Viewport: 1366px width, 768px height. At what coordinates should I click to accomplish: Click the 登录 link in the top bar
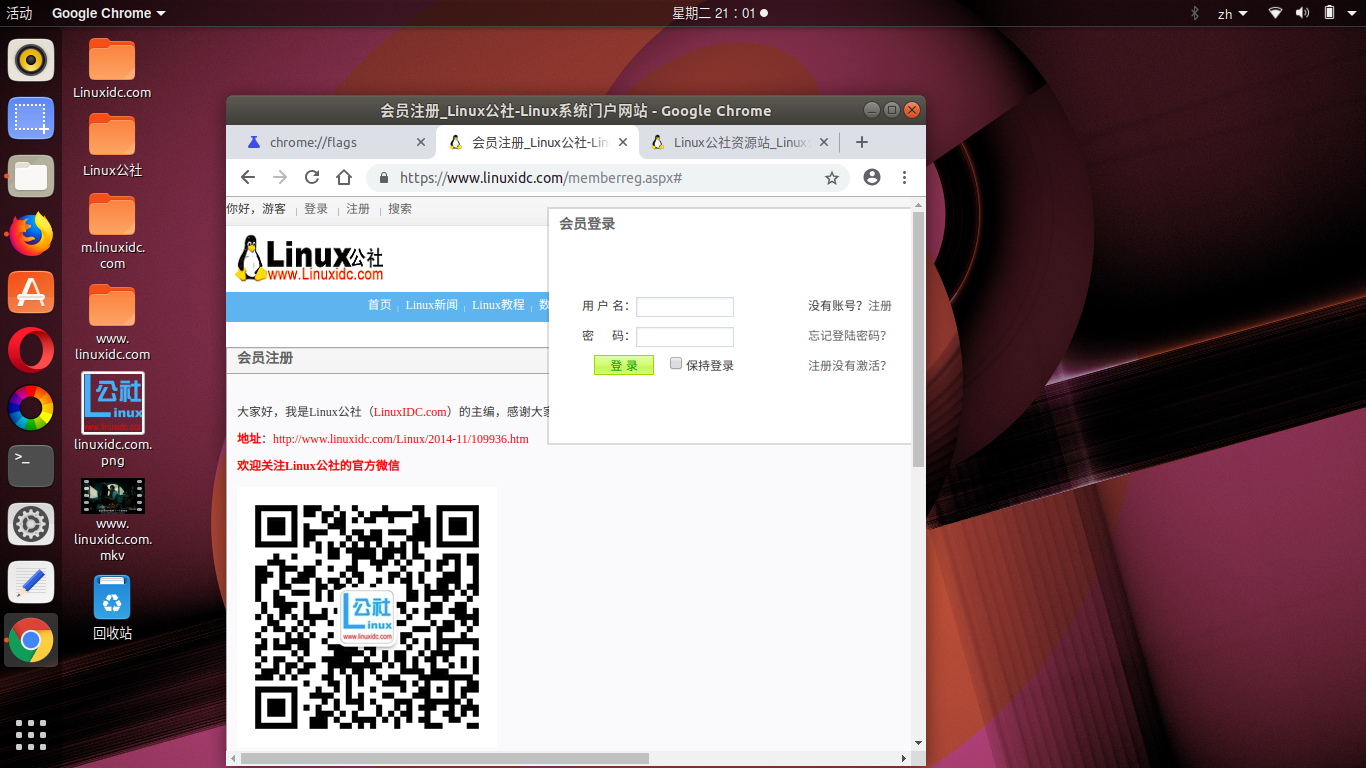point(316,209)
